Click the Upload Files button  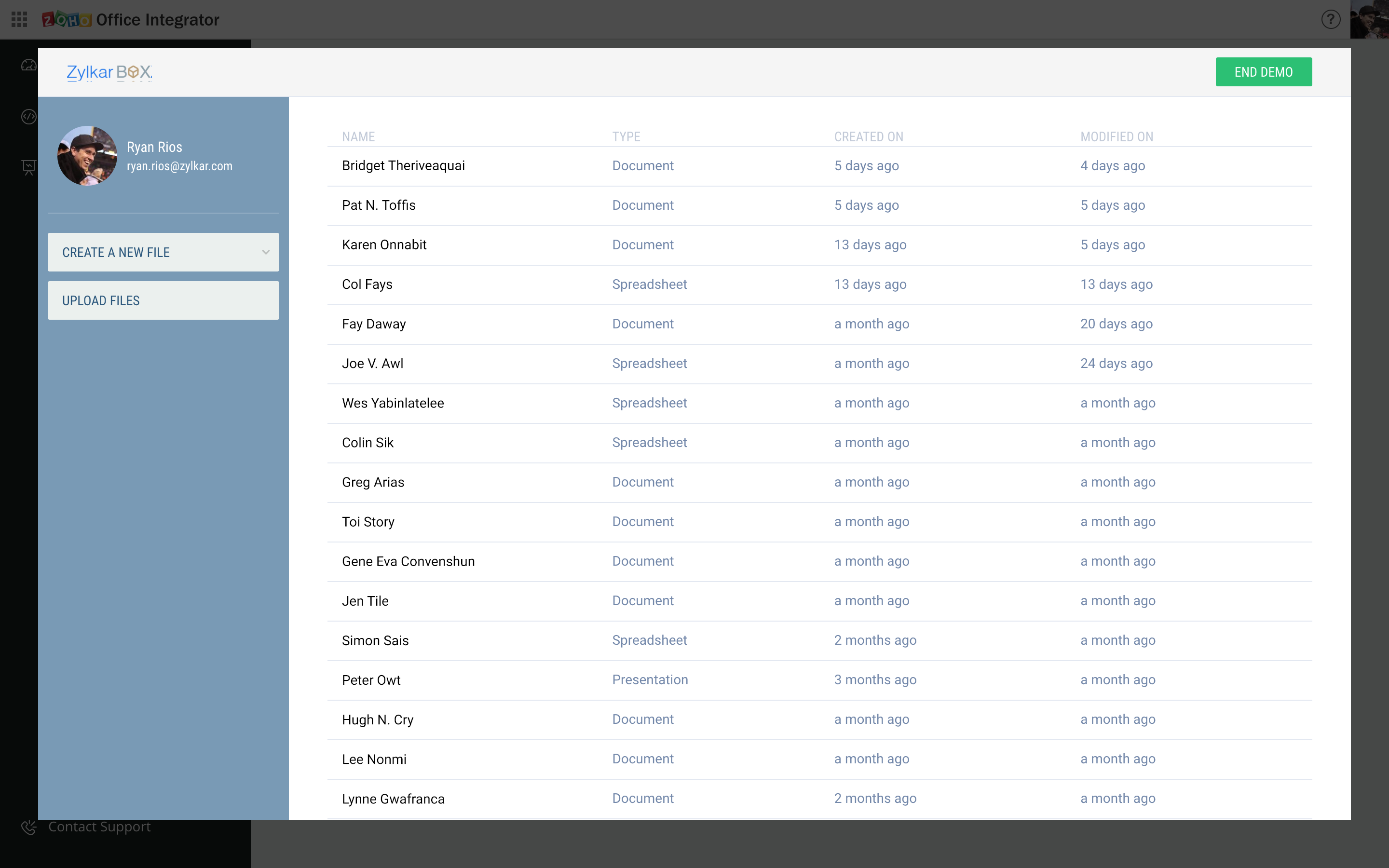coord(163,300)
